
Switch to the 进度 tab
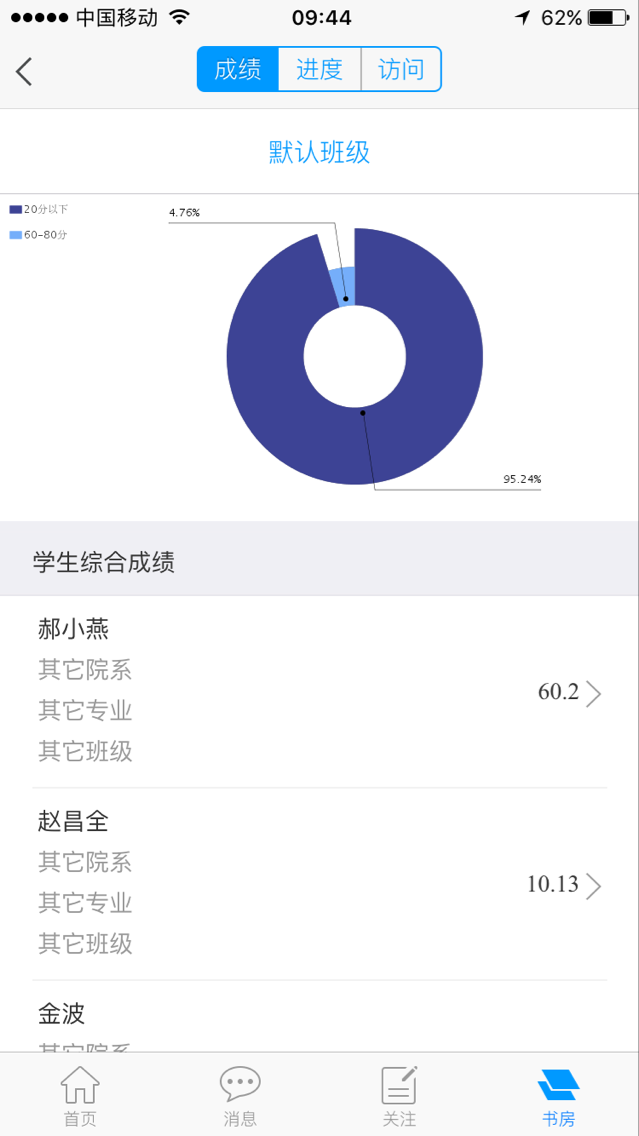(319, 70)
